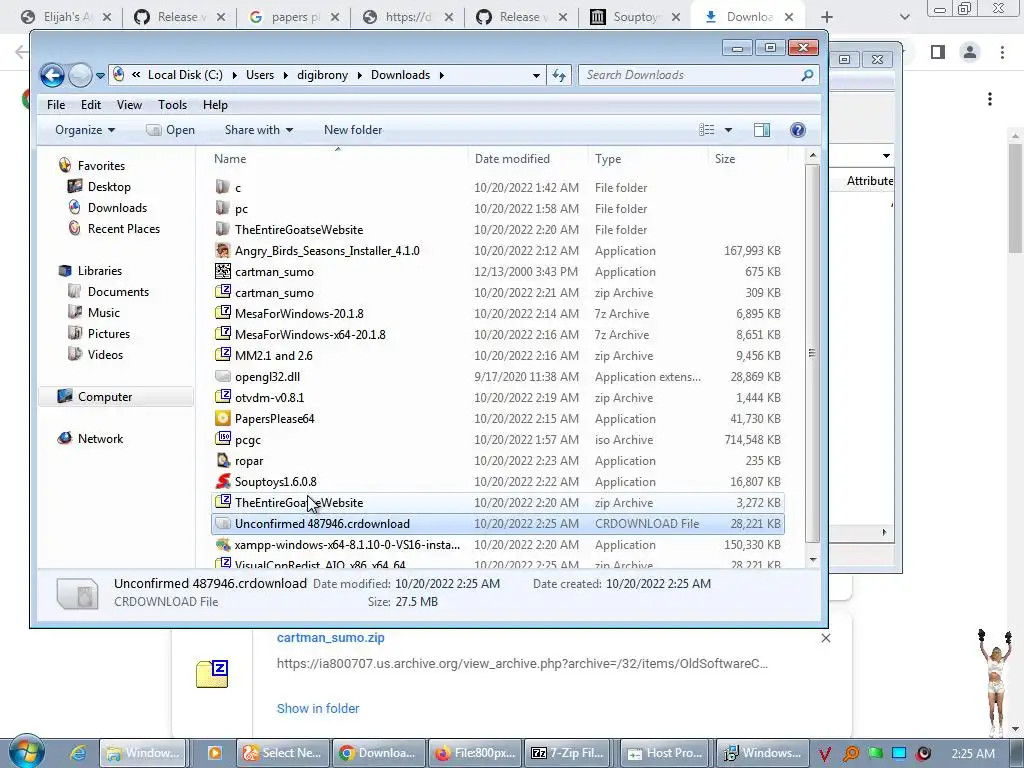Click Explorer's Forward navigation arrow button

80,75
